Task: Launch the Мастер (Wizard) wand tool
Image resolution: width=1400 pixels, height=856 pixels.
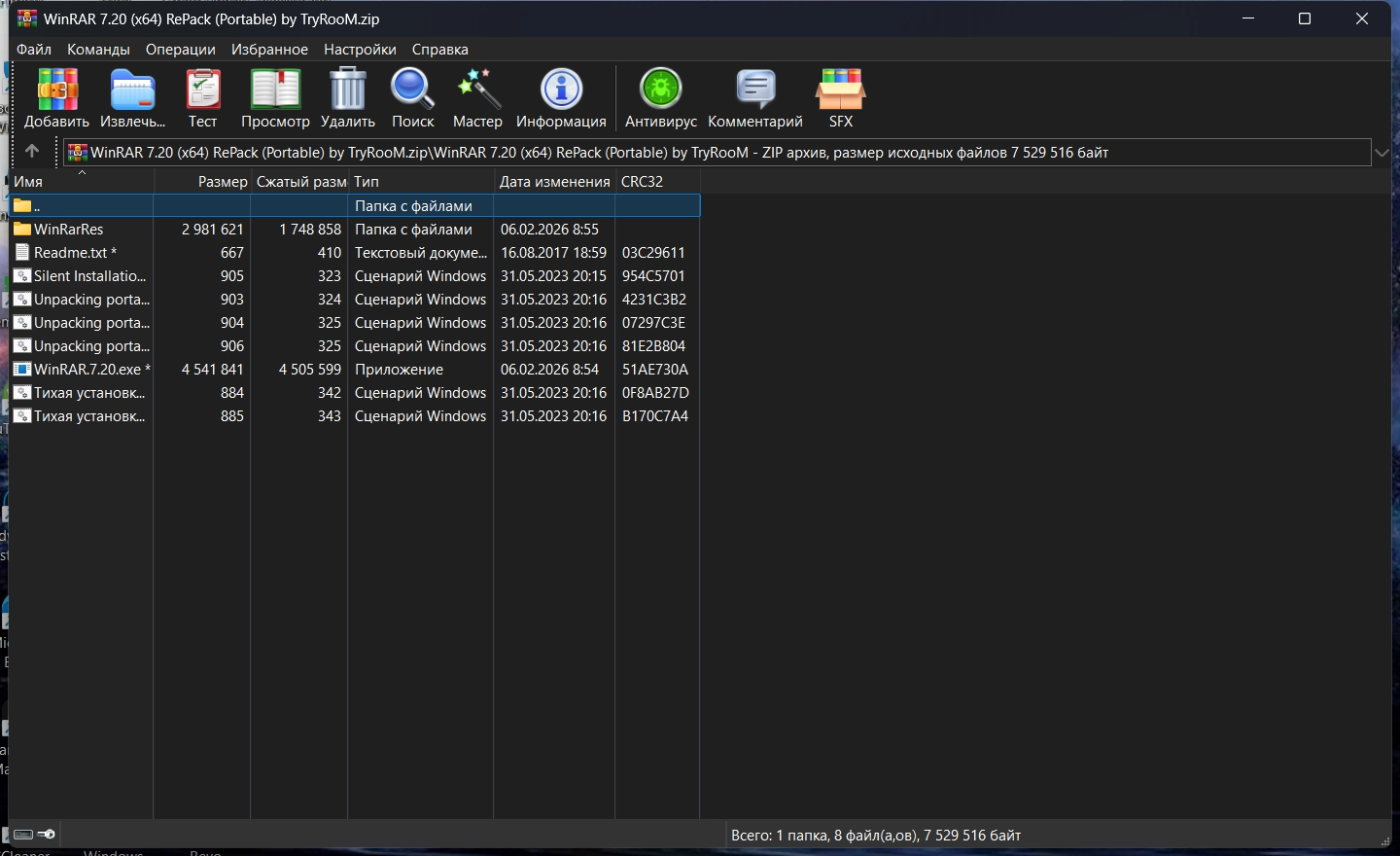Action: coord(477,89)
